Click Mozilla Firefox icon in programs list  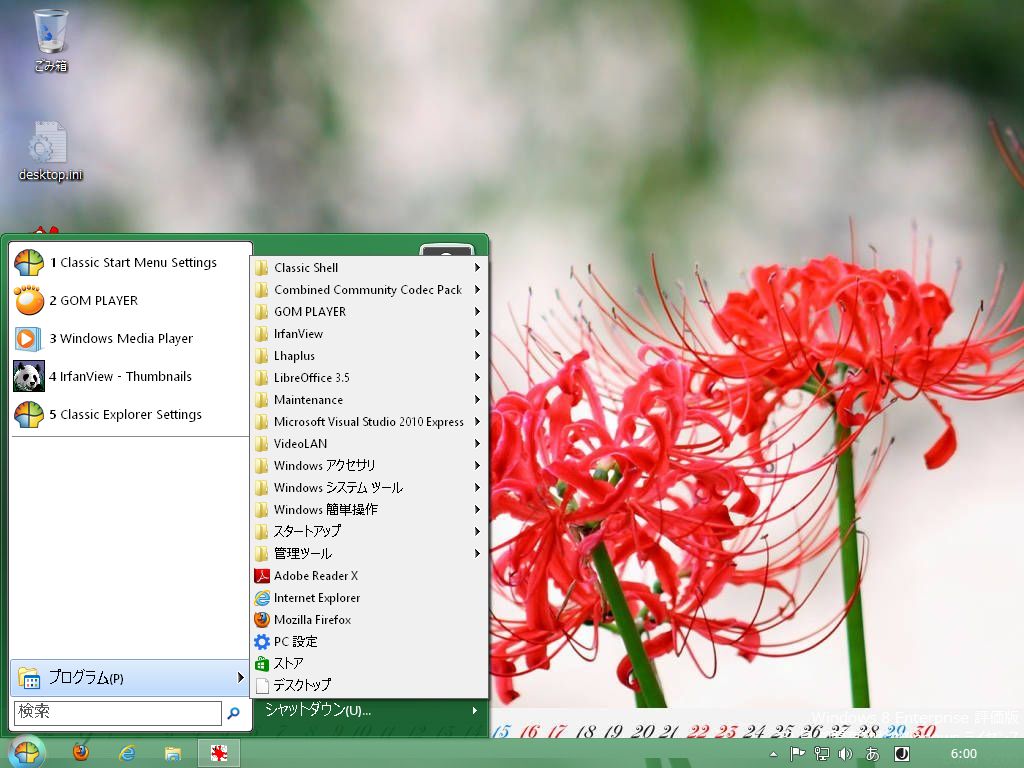pos(262,620)
